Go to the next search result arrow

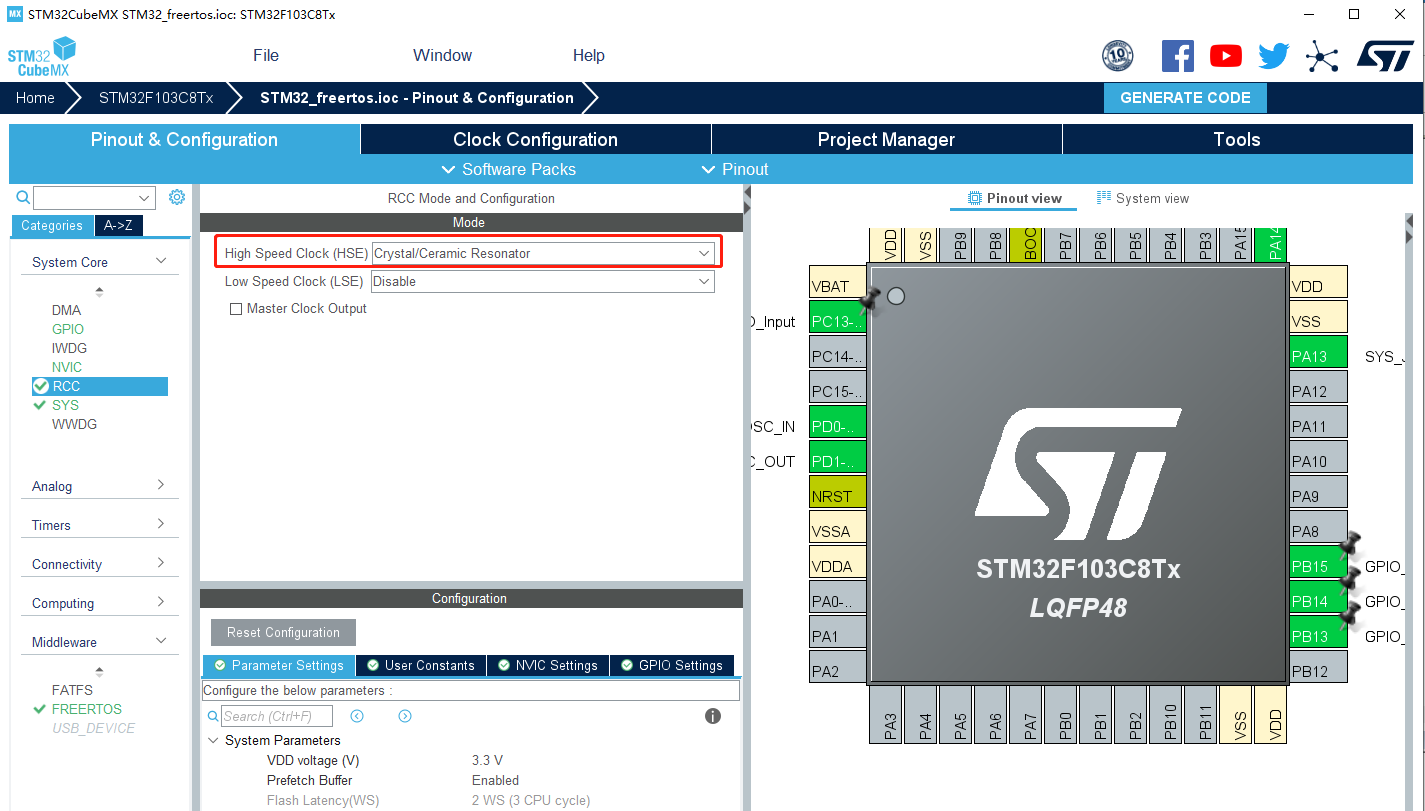point(405,716)
